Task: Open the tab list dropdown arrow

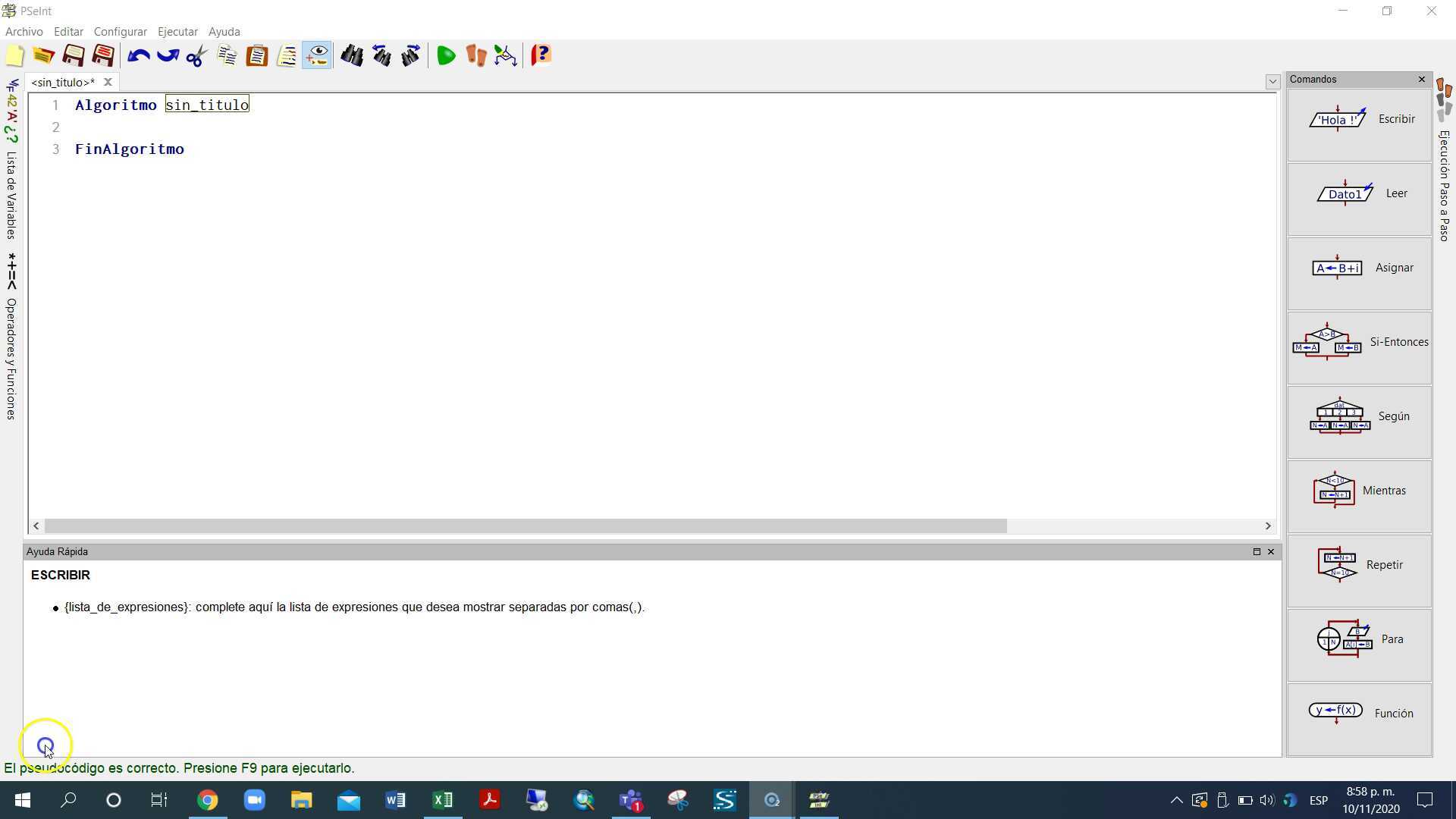Action: pyautogui.click(x=1272, y=82)
